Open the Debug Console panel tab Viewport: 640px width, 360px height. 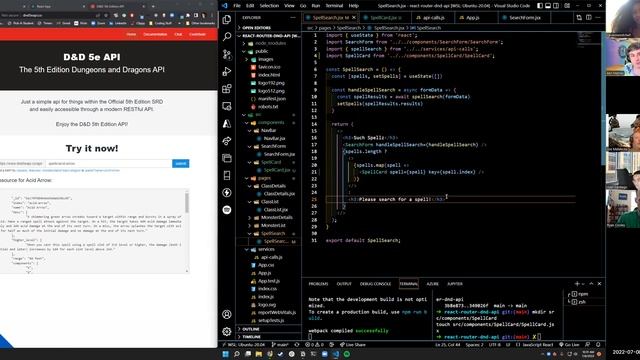pos(375,284)
